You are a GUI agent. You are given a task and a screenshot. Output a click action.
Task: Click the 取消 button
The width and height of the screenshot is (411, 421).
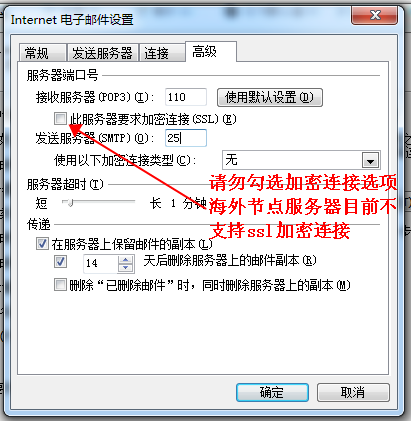[353, 392]
